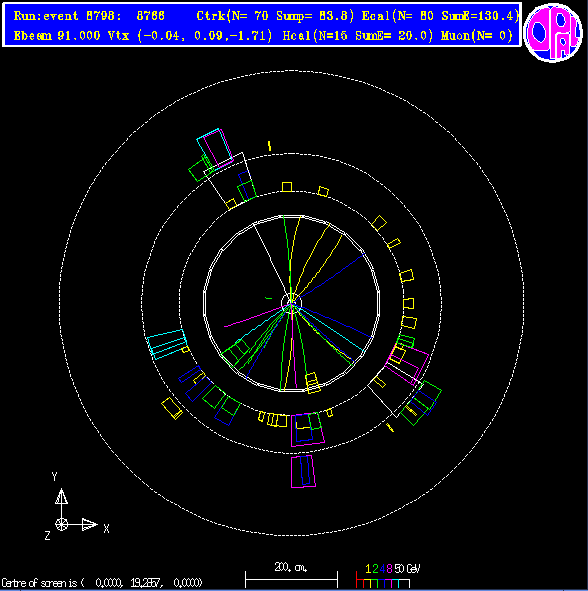The width and height of the screenshot is (588, 591).
Task: Click the Z axis circle marker
Action: coord(61,524)
